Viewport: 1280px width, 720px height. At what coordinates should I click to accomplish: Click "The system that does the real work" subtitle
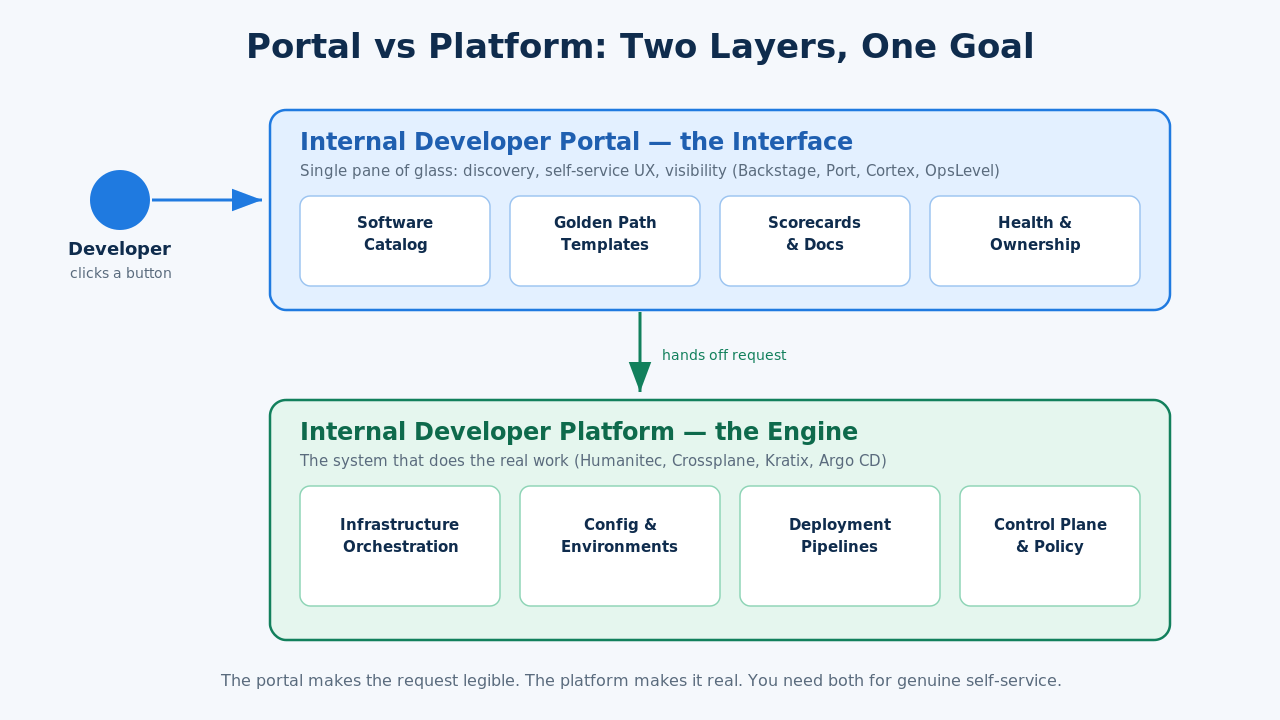point(593,461)
